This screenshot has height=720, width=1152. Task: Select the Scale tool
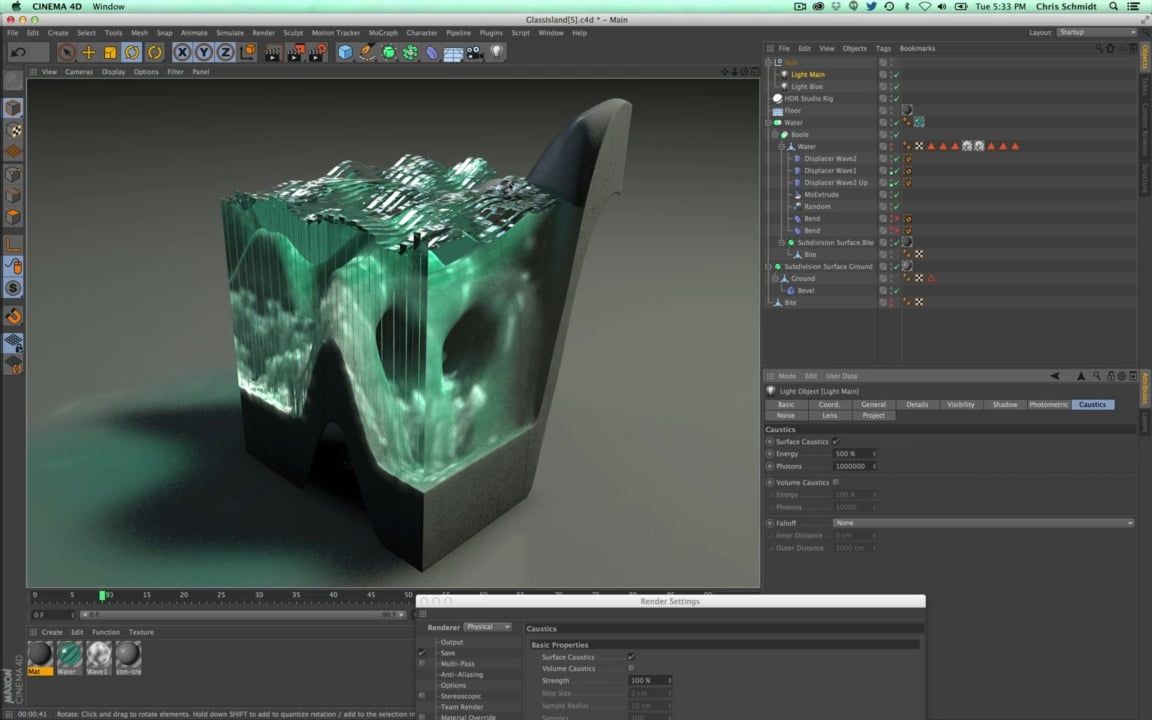pyautogui.click(x=110, y=52)
